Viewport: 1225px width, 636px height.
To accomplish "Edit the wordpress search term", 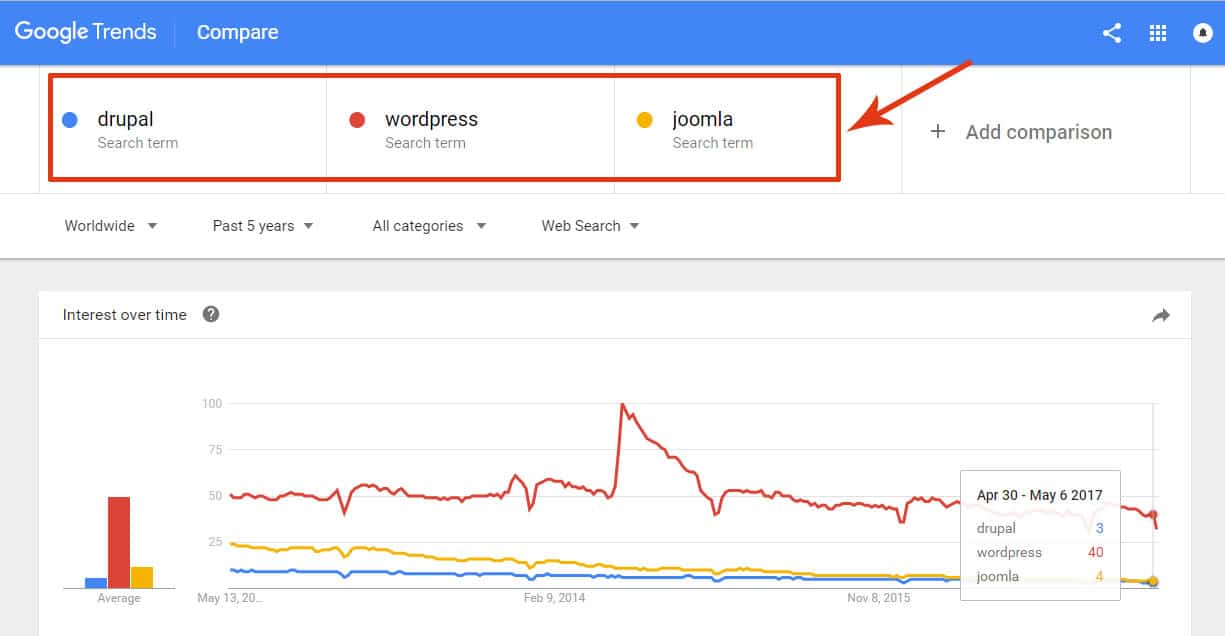I will [x=431, y=119].
